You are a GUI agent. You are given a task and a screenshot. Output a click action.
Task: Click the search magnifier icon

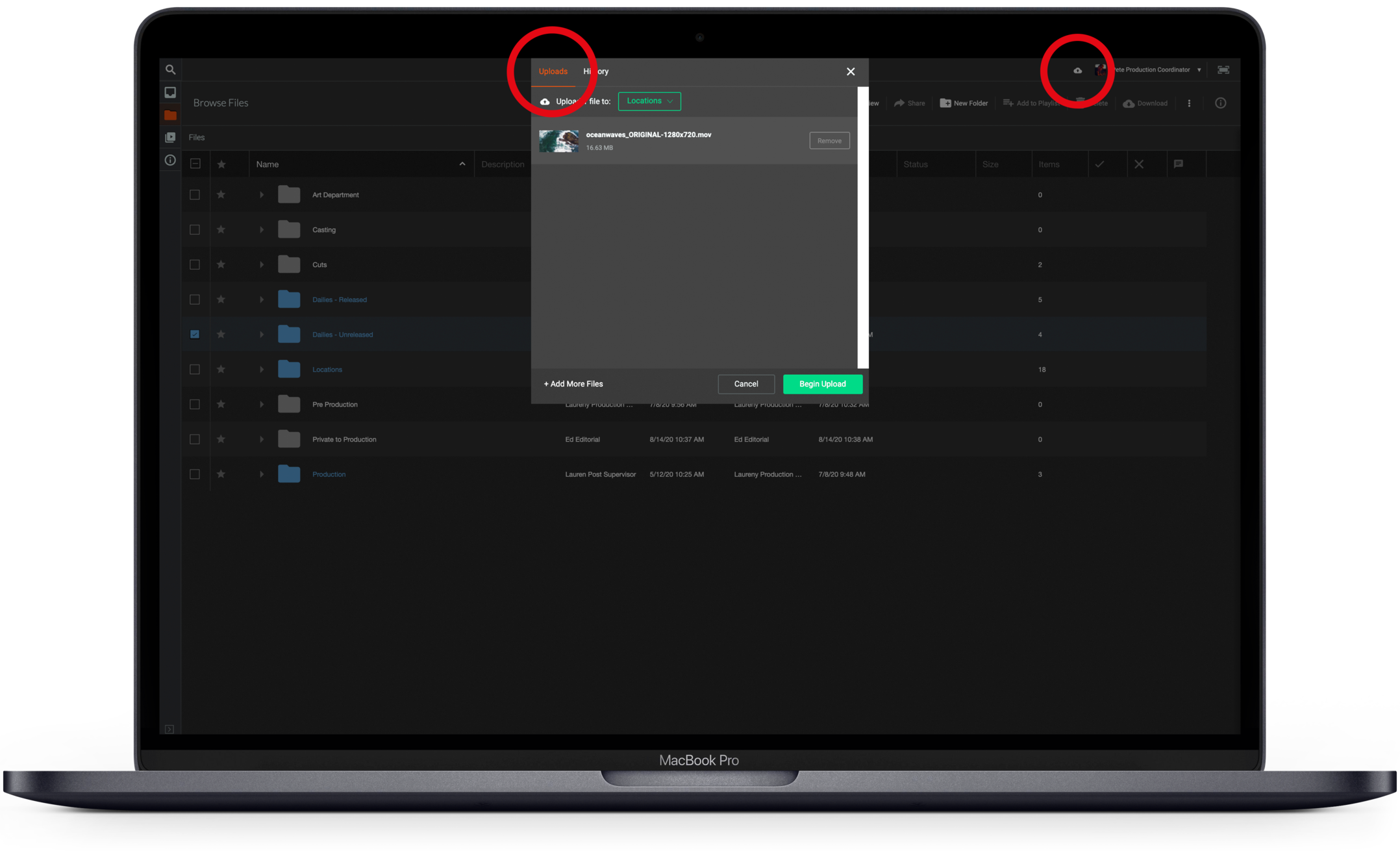pyautogui.click(x=170, y=70)
